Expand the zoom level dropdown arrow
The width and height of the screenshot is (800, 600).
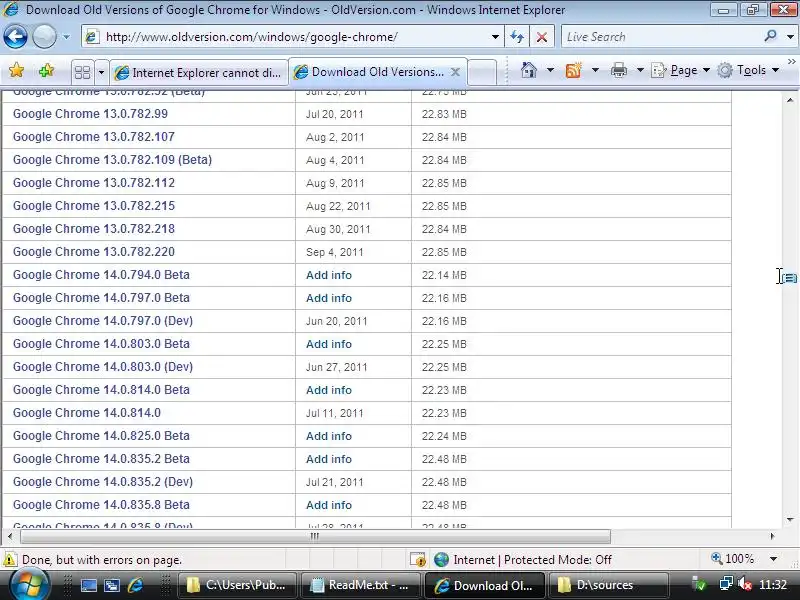pos(773,559)
